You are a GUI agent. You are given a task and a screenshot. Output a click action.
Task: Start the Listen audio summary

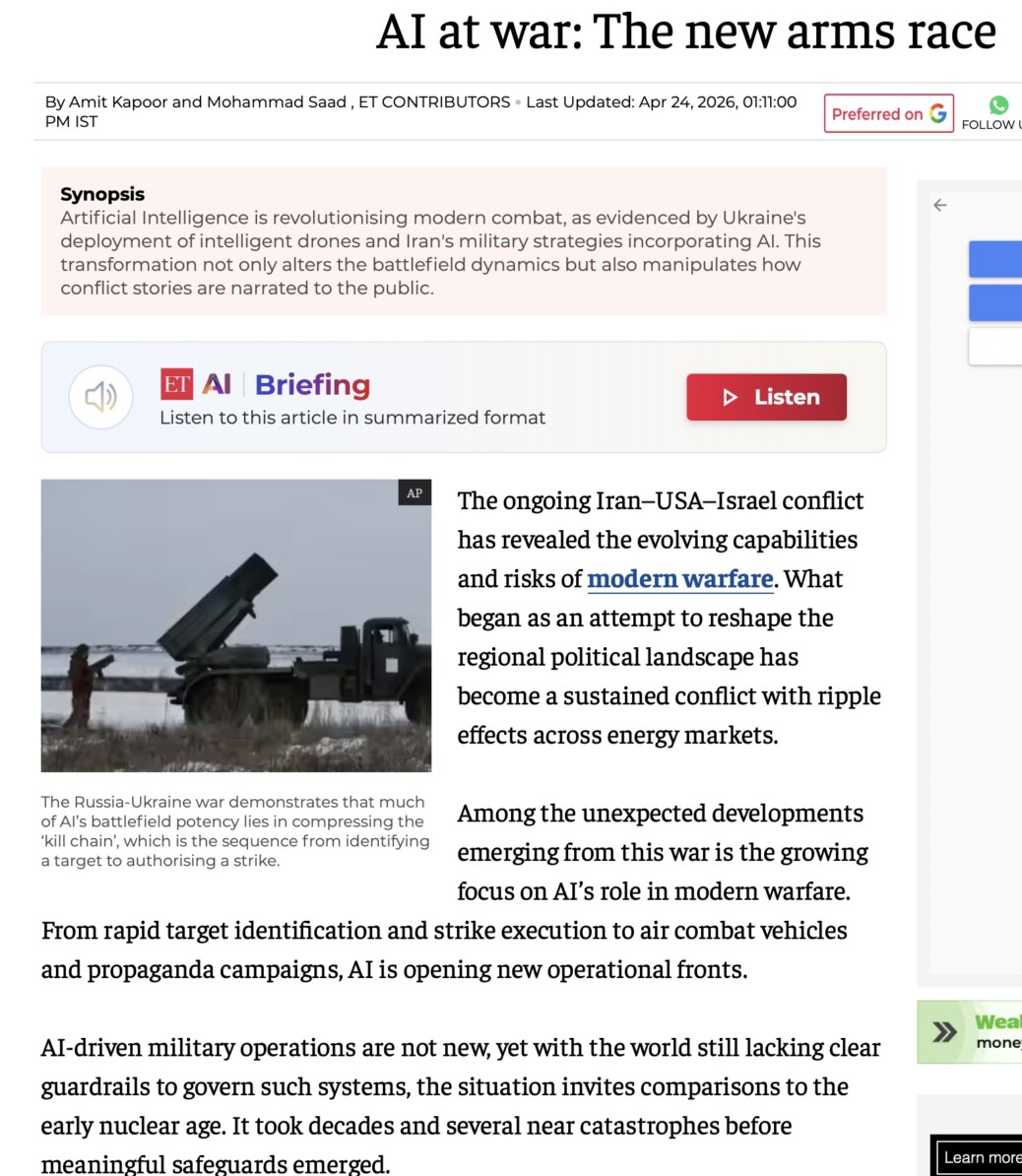click(x=766, y=397)
